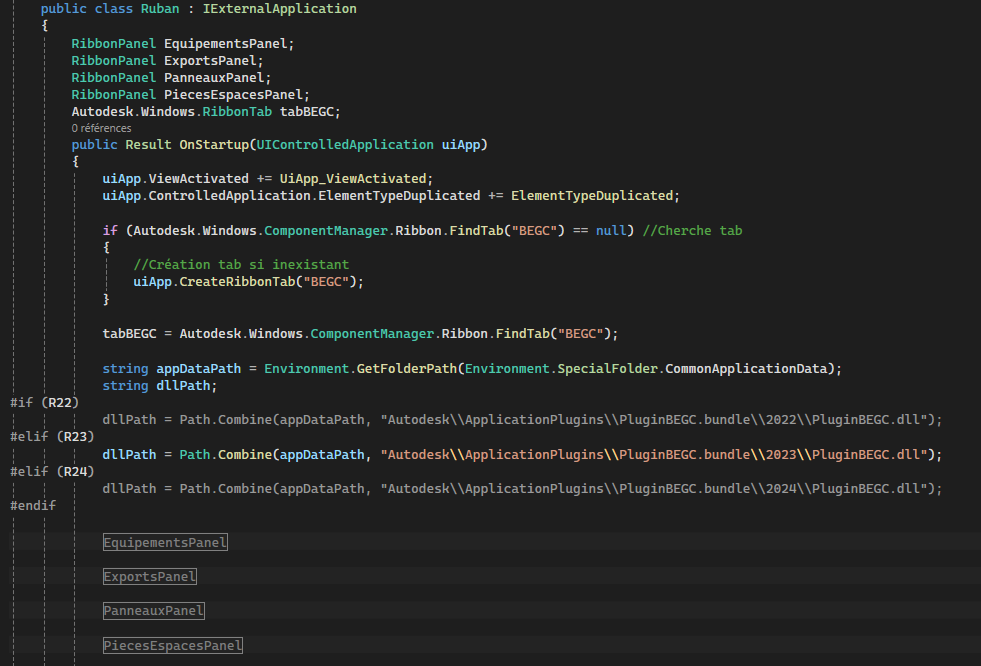Click the CreateRibbonTab method call

(x=230, y=282)
